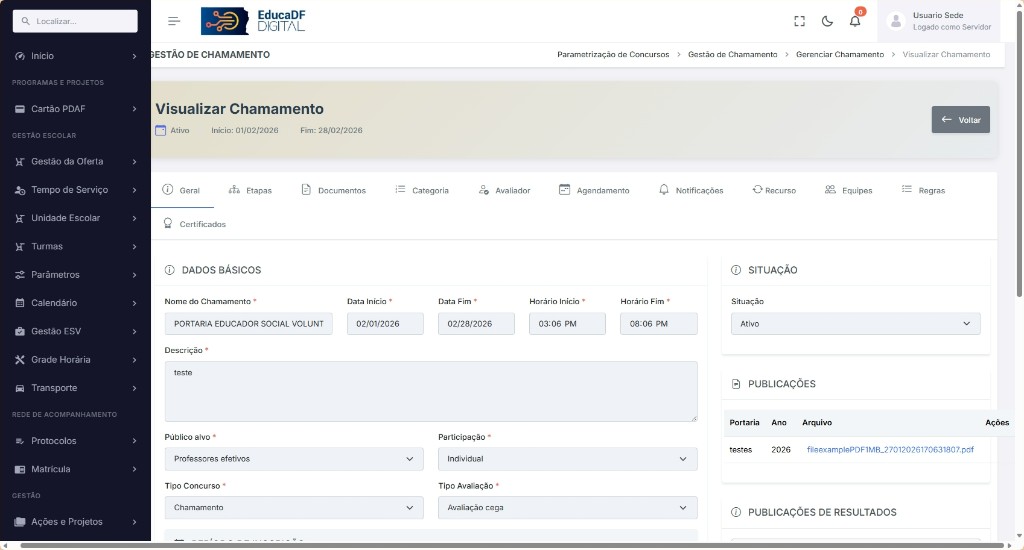This screenshot has width=1024, height=550.
Task: Click the Transporte bus icon
Action: (20, 388)
